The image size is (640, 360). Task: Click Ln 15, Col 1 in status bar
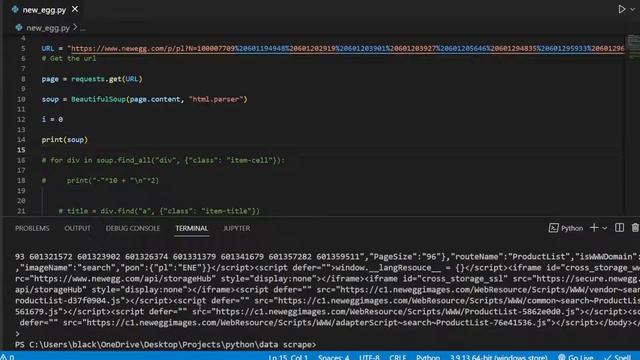[x=288, y=357]
